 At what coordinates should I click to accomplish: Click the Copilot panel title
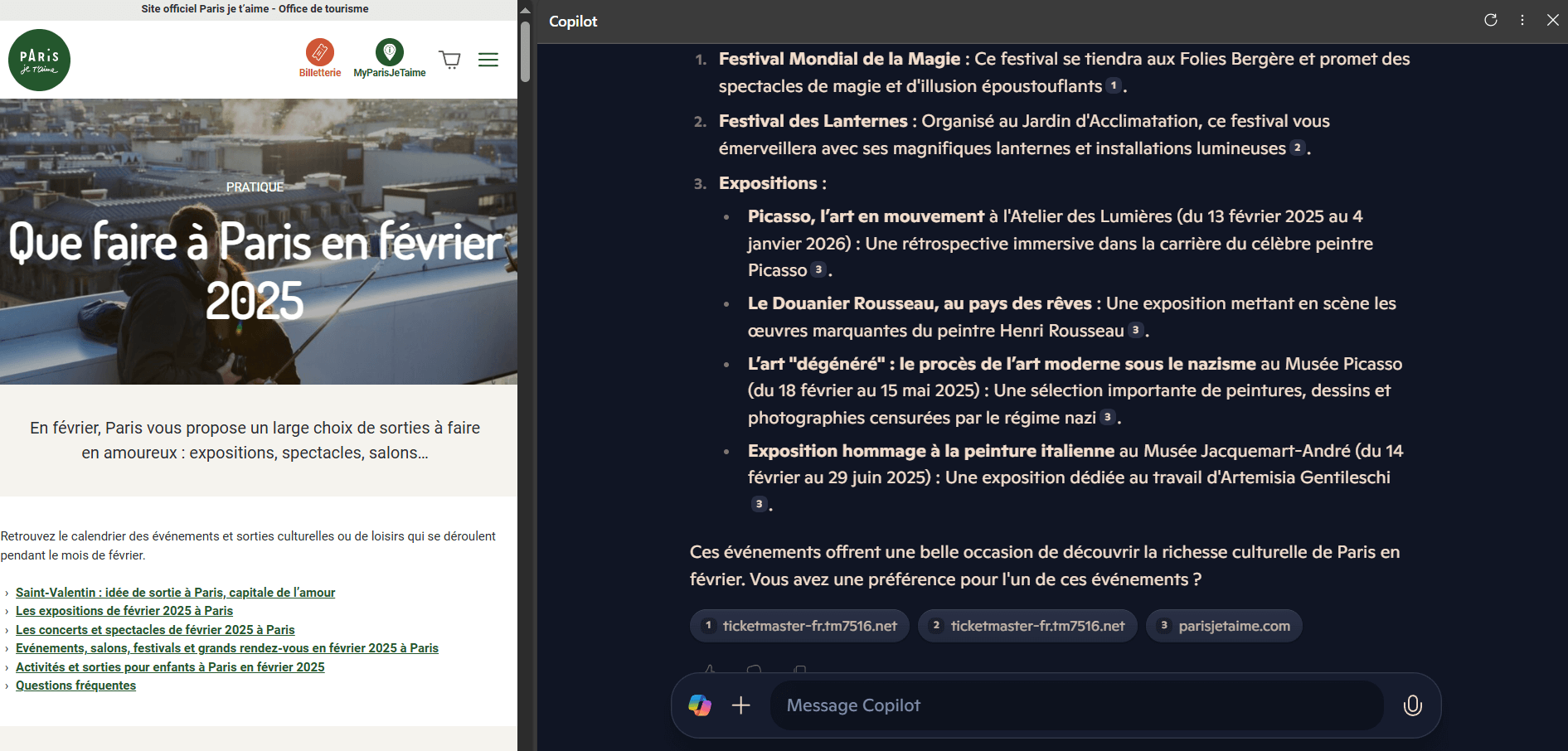pos(573,22)
